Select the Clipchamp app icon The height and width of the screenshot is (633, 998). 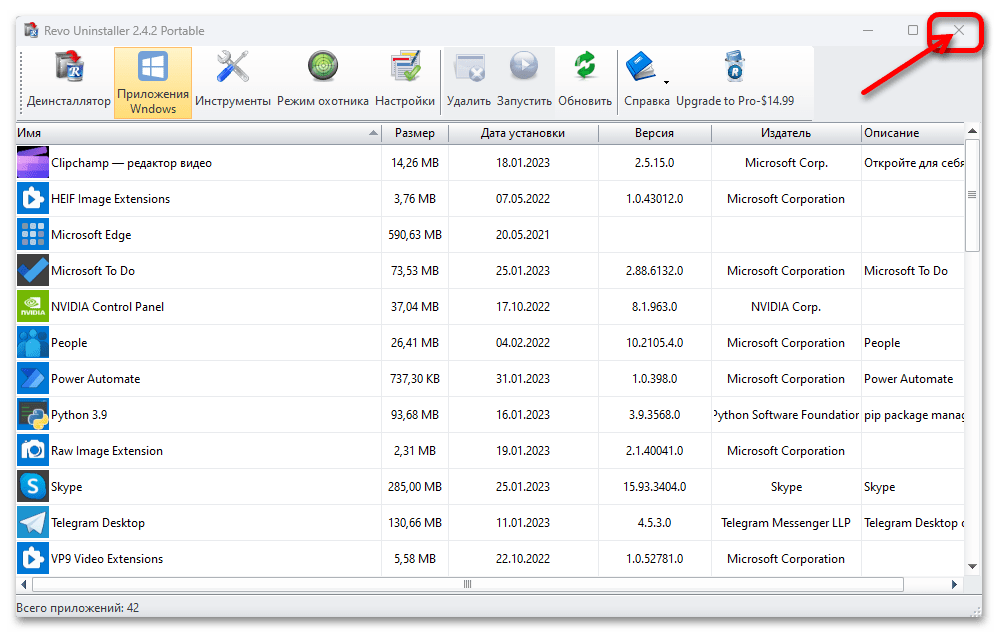coord(32,163)
